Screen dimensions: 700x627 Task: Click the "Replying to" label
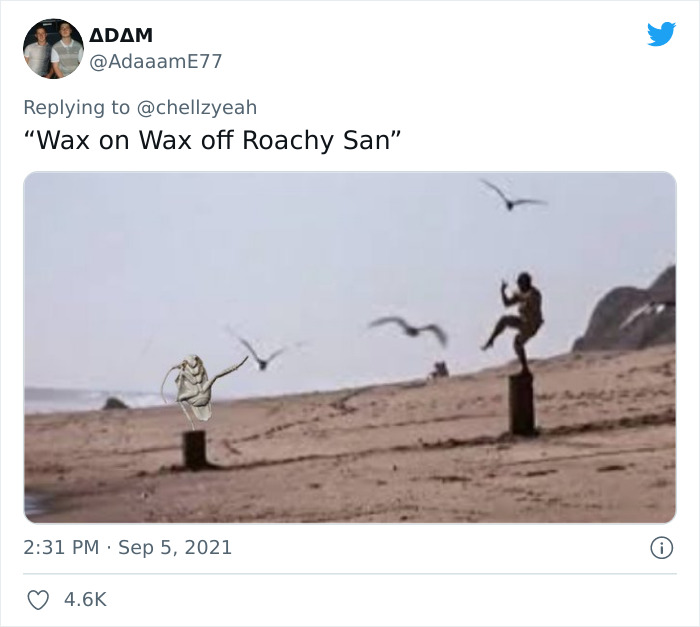76,108
